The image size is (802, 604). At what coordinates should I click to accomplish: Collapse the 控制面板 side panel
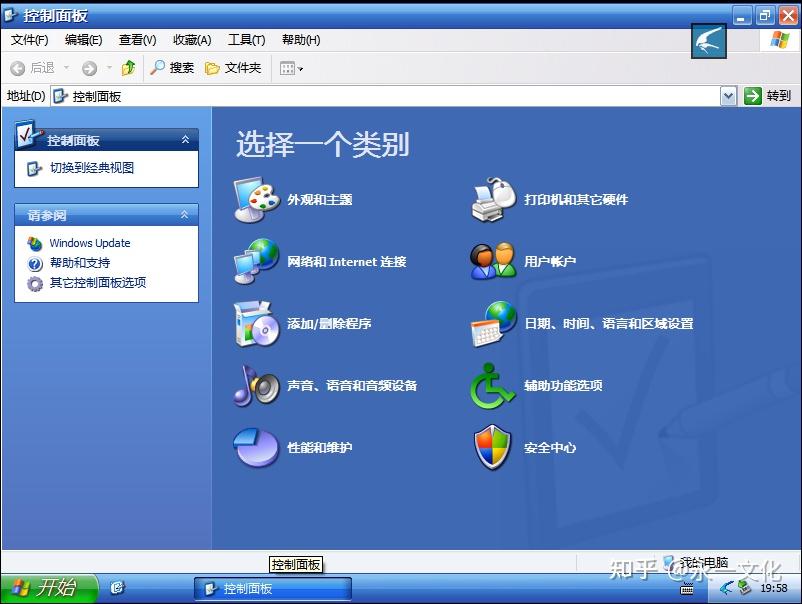tap(185, 140)
